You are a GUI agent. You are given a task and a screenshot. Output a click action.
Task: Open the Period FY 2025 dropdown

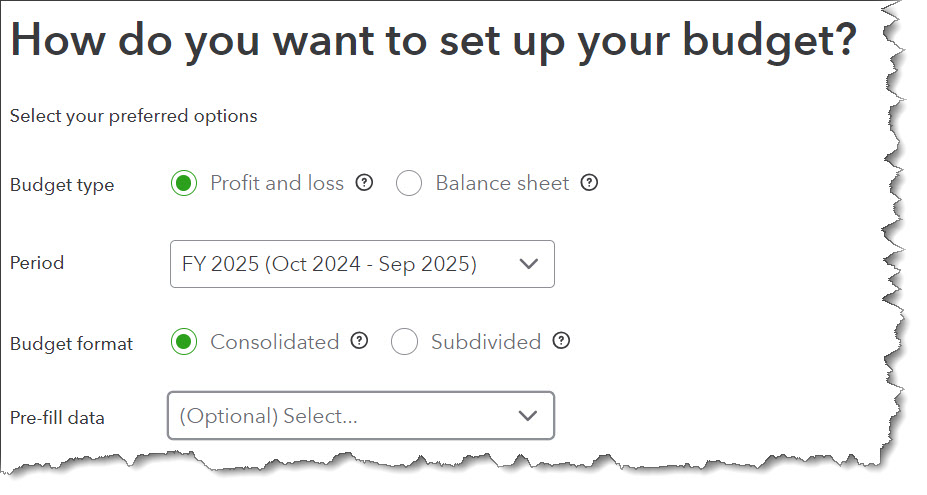(361, 264)
